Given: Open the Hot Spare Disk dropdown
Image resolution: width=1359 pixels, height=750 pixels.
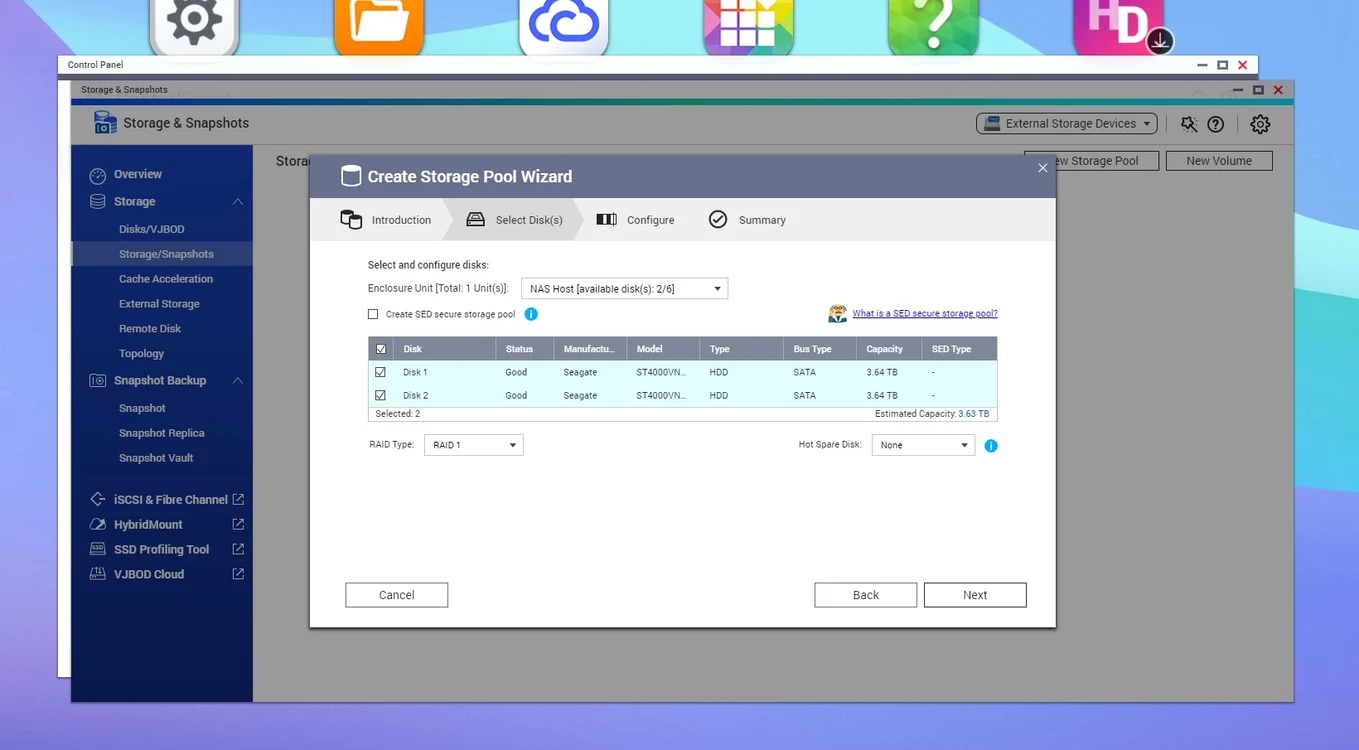Looking at the screenshot, I should pos(923,445).
